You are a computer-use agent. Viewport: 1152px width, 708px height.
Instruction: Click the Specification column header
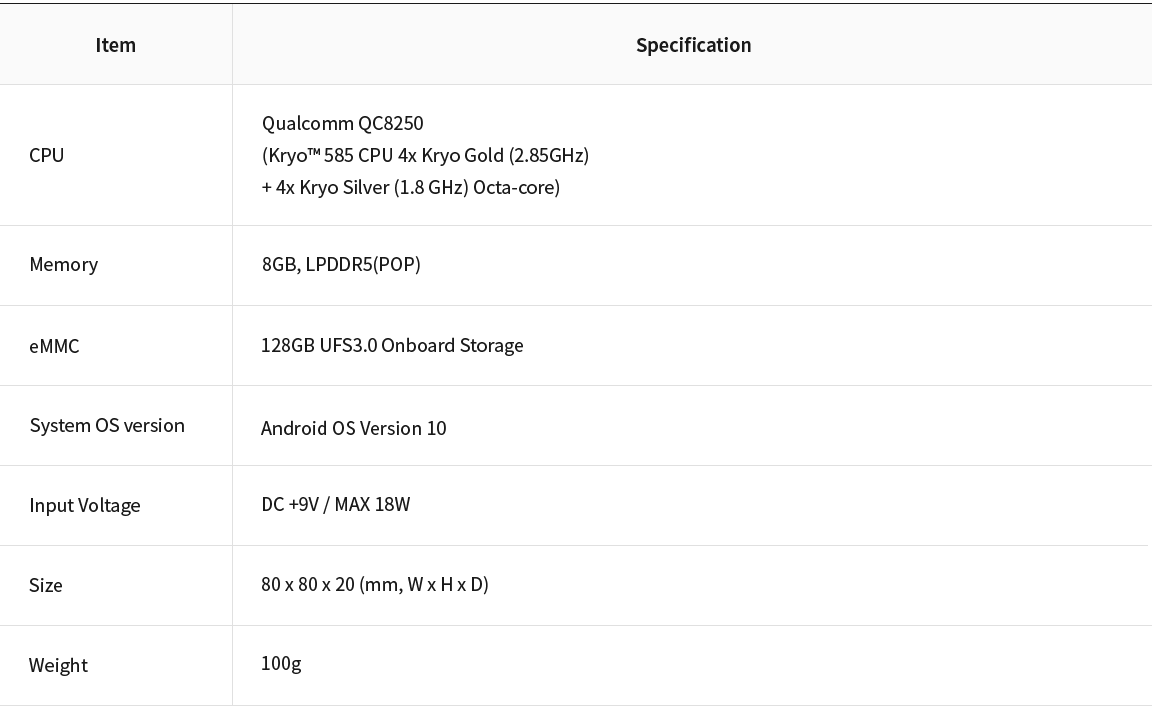694,45
